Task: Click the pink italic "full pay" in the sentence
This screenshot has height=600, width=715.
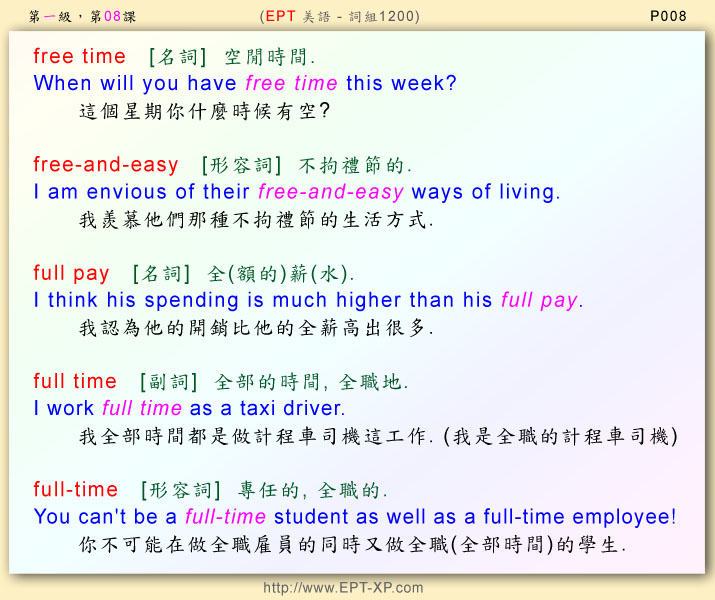Action: (539, 300)
